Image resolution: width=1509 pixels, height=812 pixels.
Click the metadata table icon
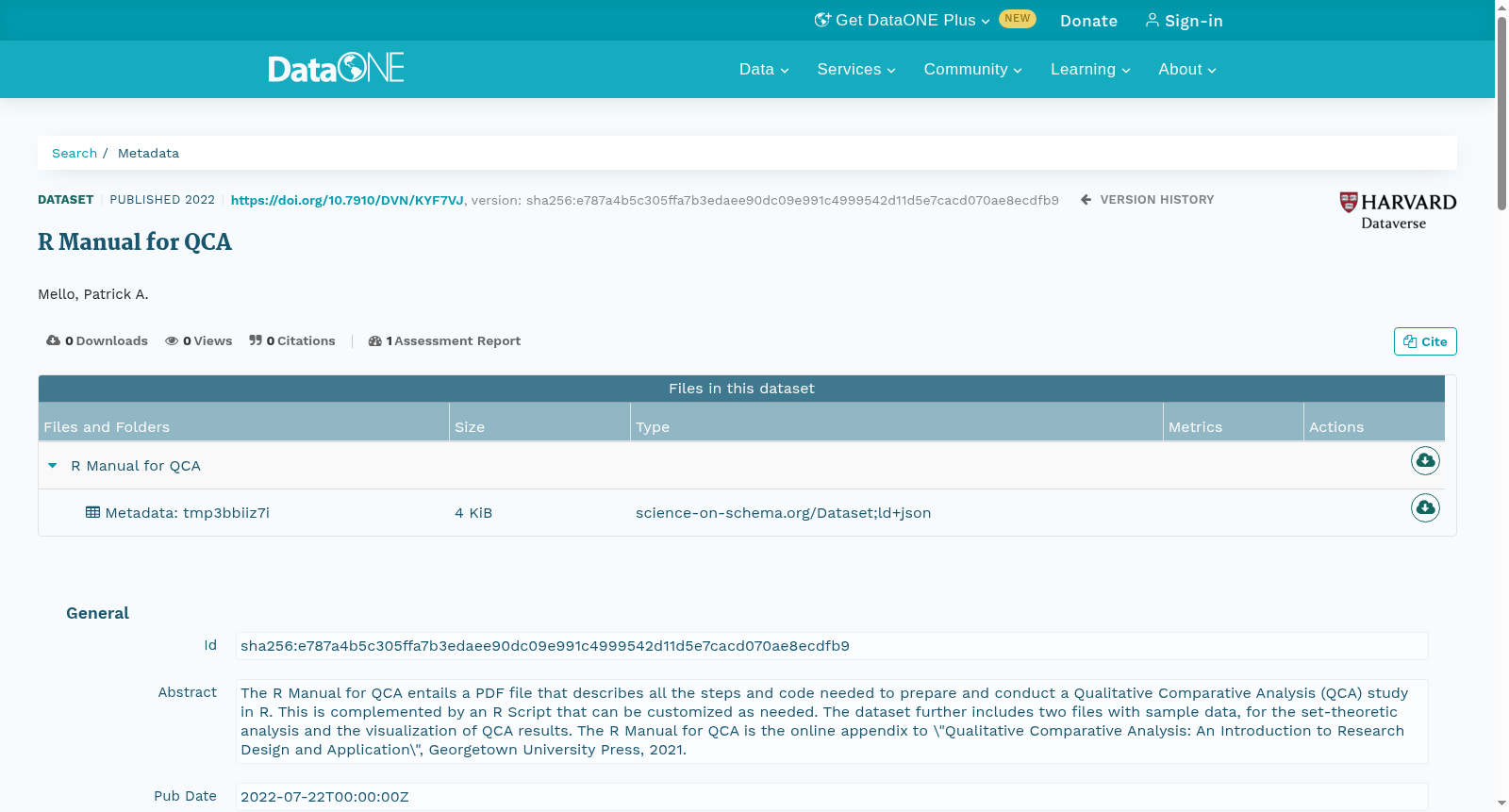[x=92, y=512]
